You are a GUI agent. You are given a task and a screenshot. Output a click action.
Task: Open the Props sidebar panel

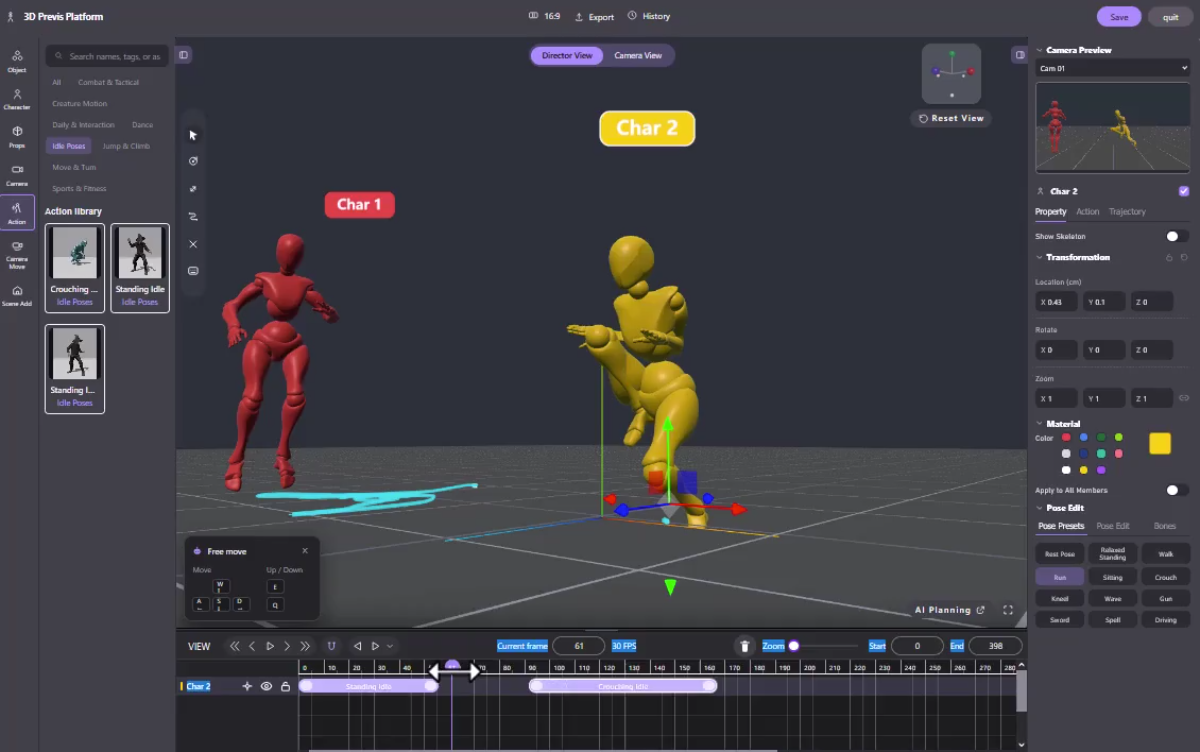coord(17,137)
